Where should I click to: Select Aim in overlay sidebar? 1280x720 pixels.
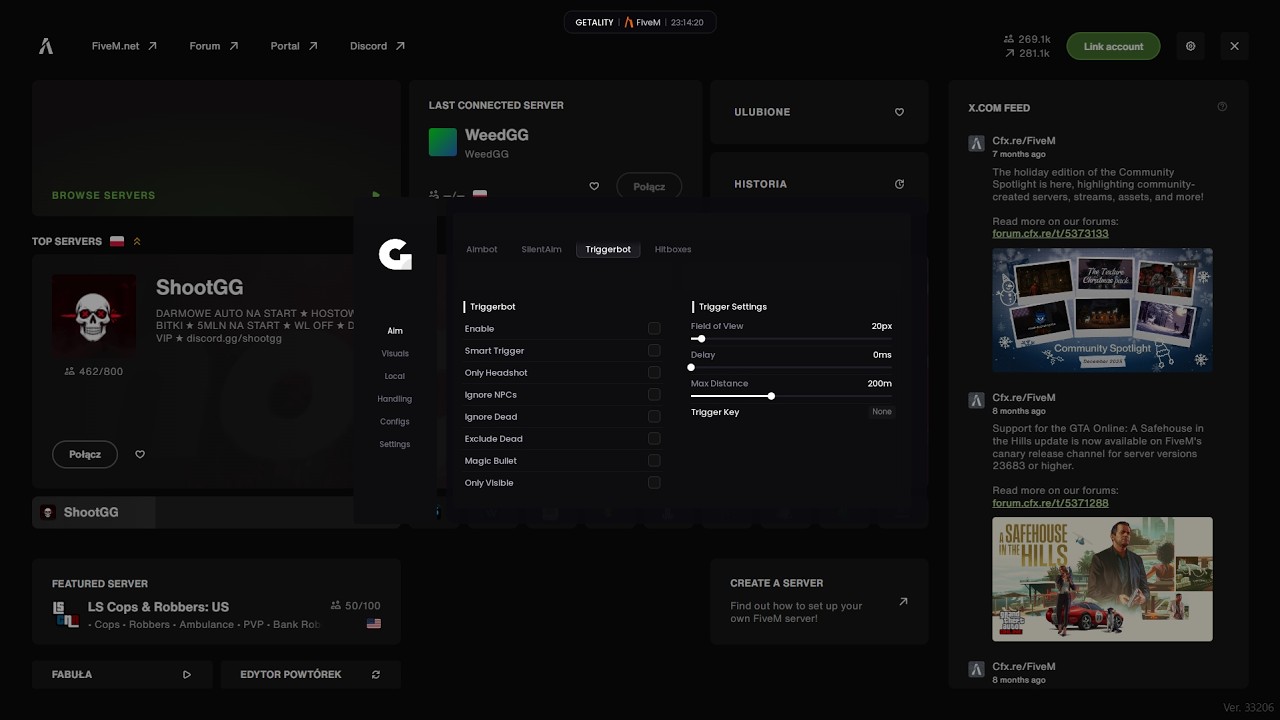click(x=395, y=331)
